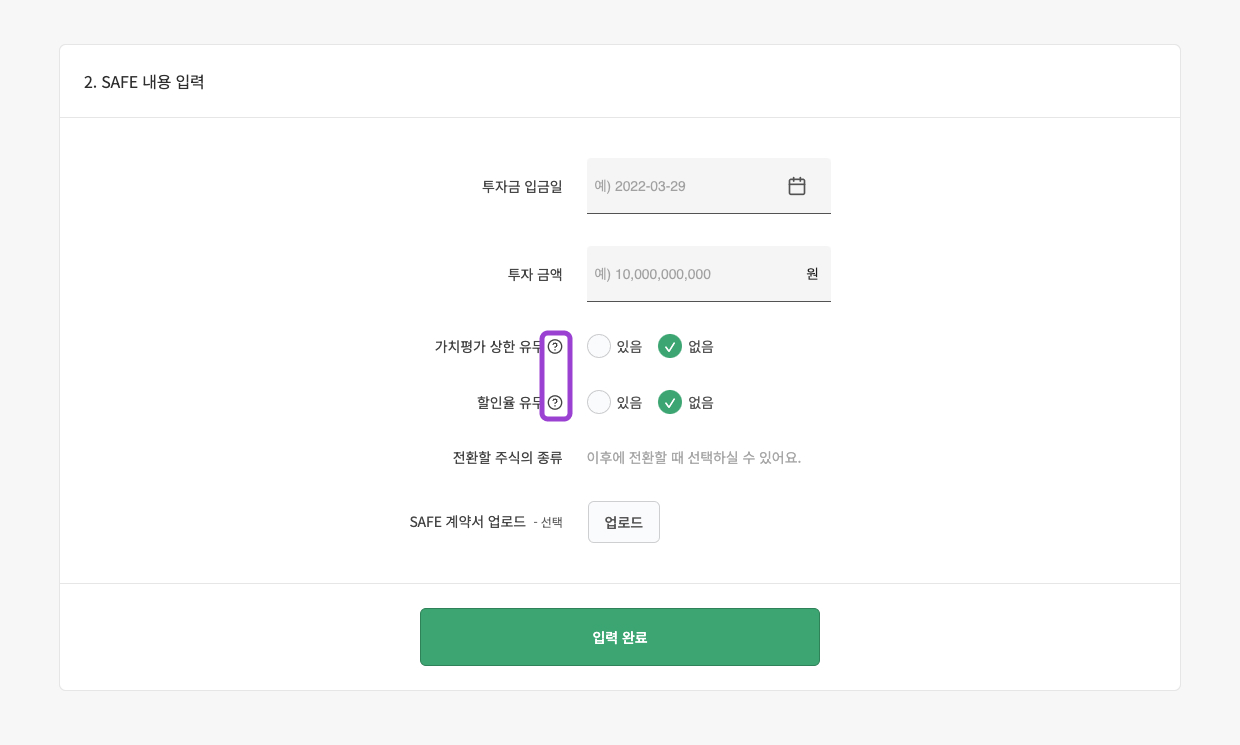Open the 투자금 입금일 date dropdown
The height and width of the screenshot is (745, 1240).
click(709, 186)
